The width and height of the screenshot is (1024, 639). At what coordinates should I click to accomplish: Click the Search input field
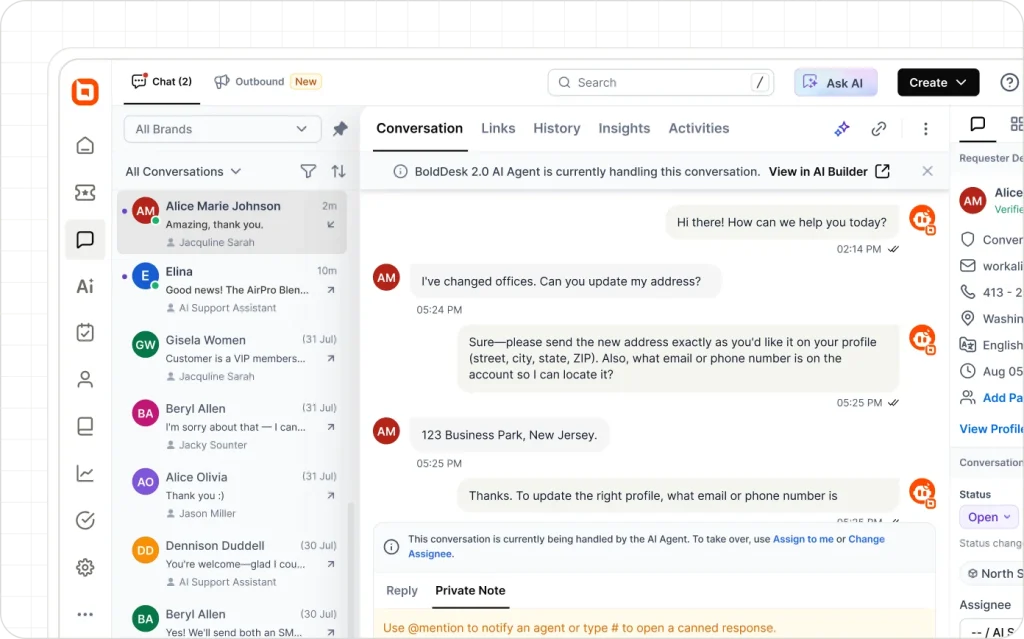pyautogui.click(x=660, y=82)
